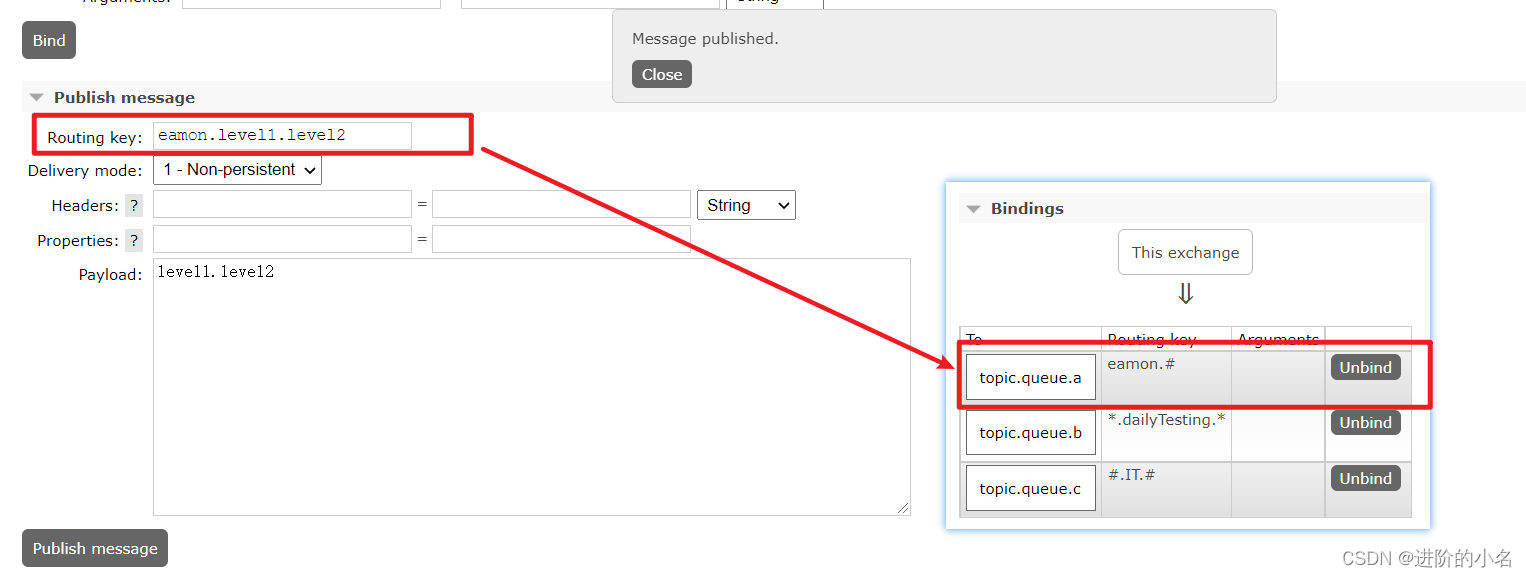The height and width of the screenshot is (577, 1526).
Task: Click the #.IT.# routing key cell
Action: coord(1166,489)
